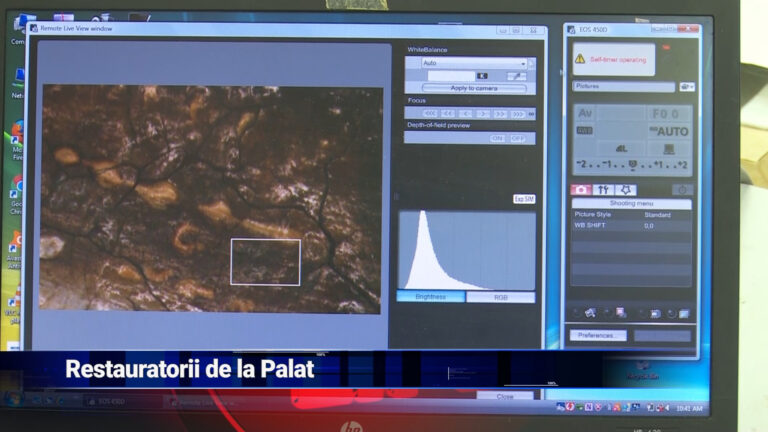768x432 pixels.
Task: Open the My Menu star icon
Action: point(626,189)
